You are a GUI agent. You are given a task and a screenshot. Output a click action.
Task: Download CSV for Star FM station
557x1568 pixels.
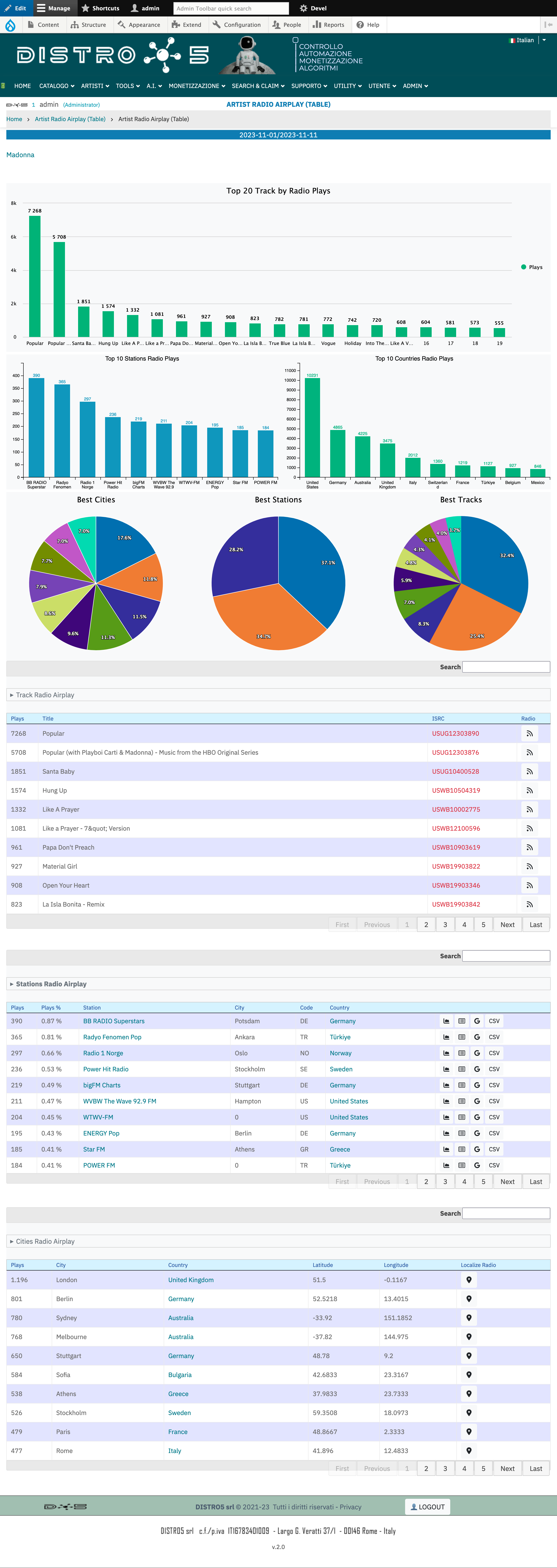[494, 1149]
